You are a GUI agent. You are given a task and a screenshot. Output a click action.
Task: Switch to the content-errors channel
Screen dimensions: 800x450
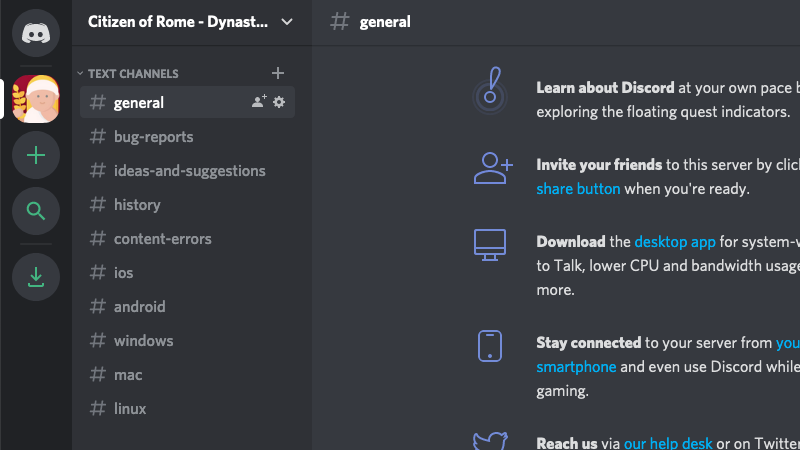(x=187, y=239)
